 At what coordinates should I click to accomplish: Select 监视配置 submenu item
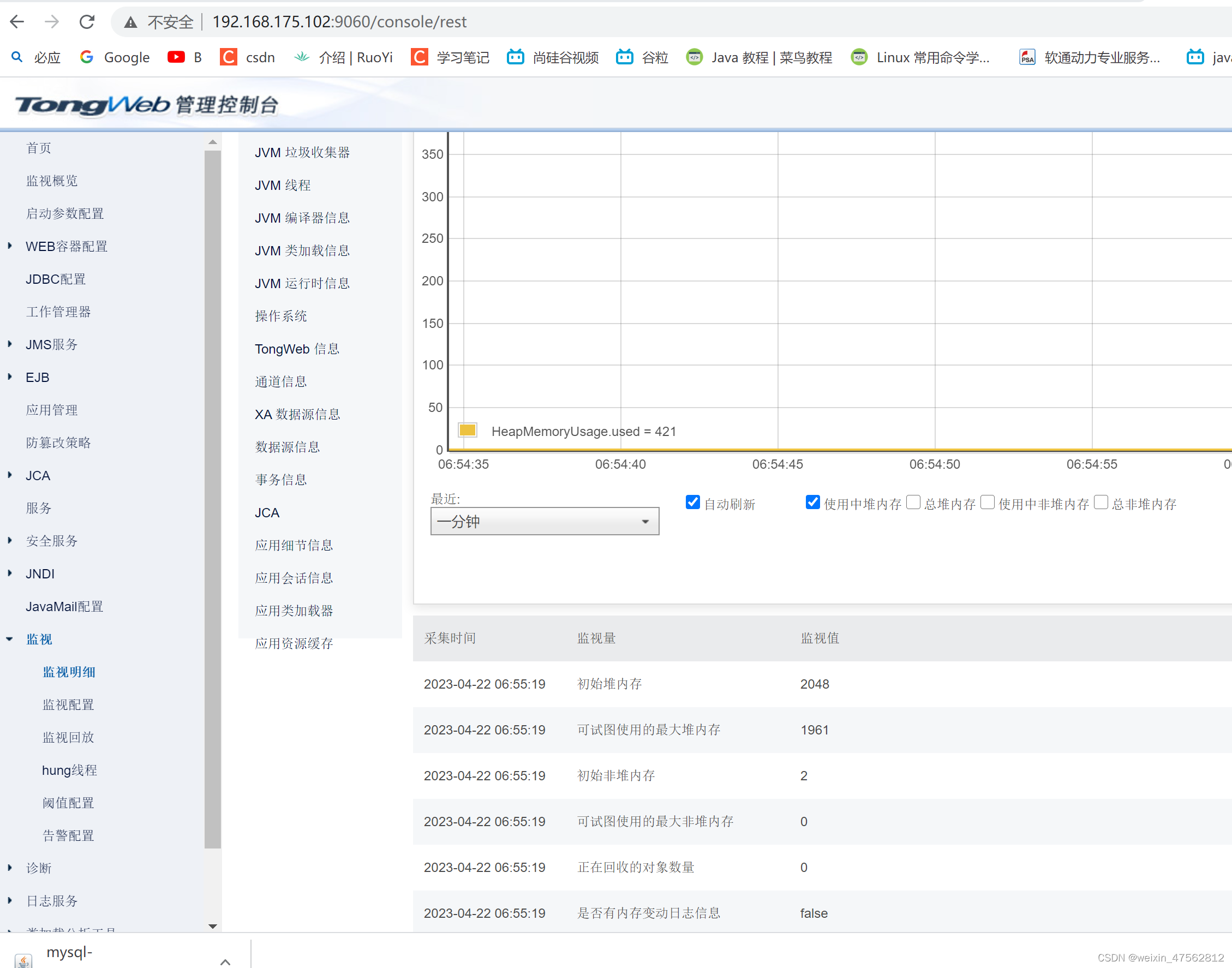(68, 704)
